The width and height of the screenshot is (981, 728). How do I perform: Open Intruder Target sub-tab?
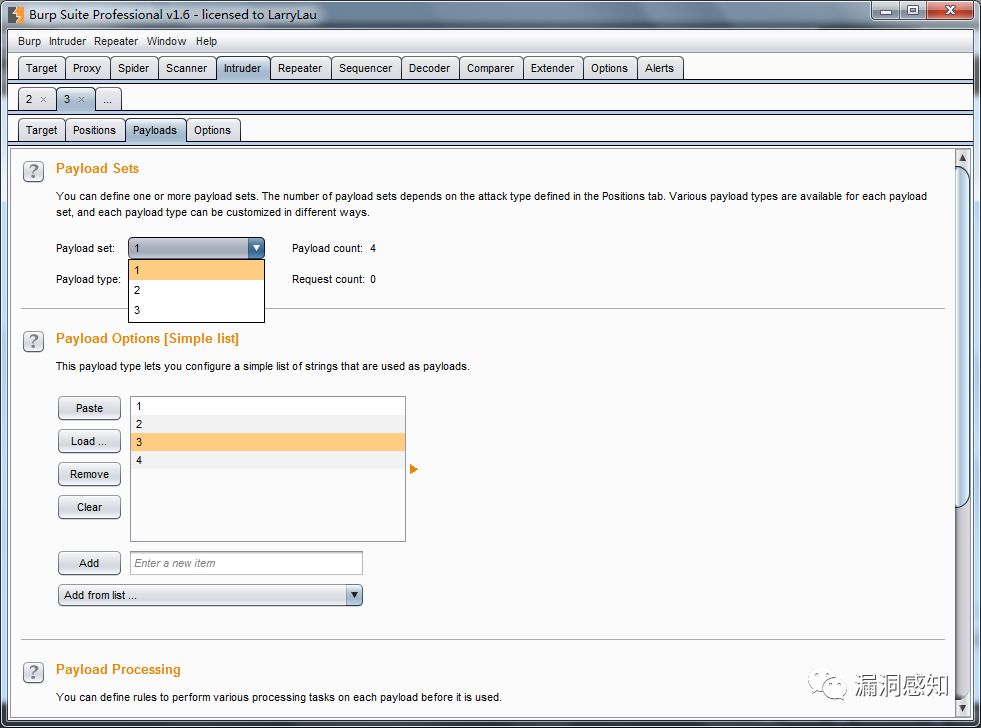click(41, 130)
